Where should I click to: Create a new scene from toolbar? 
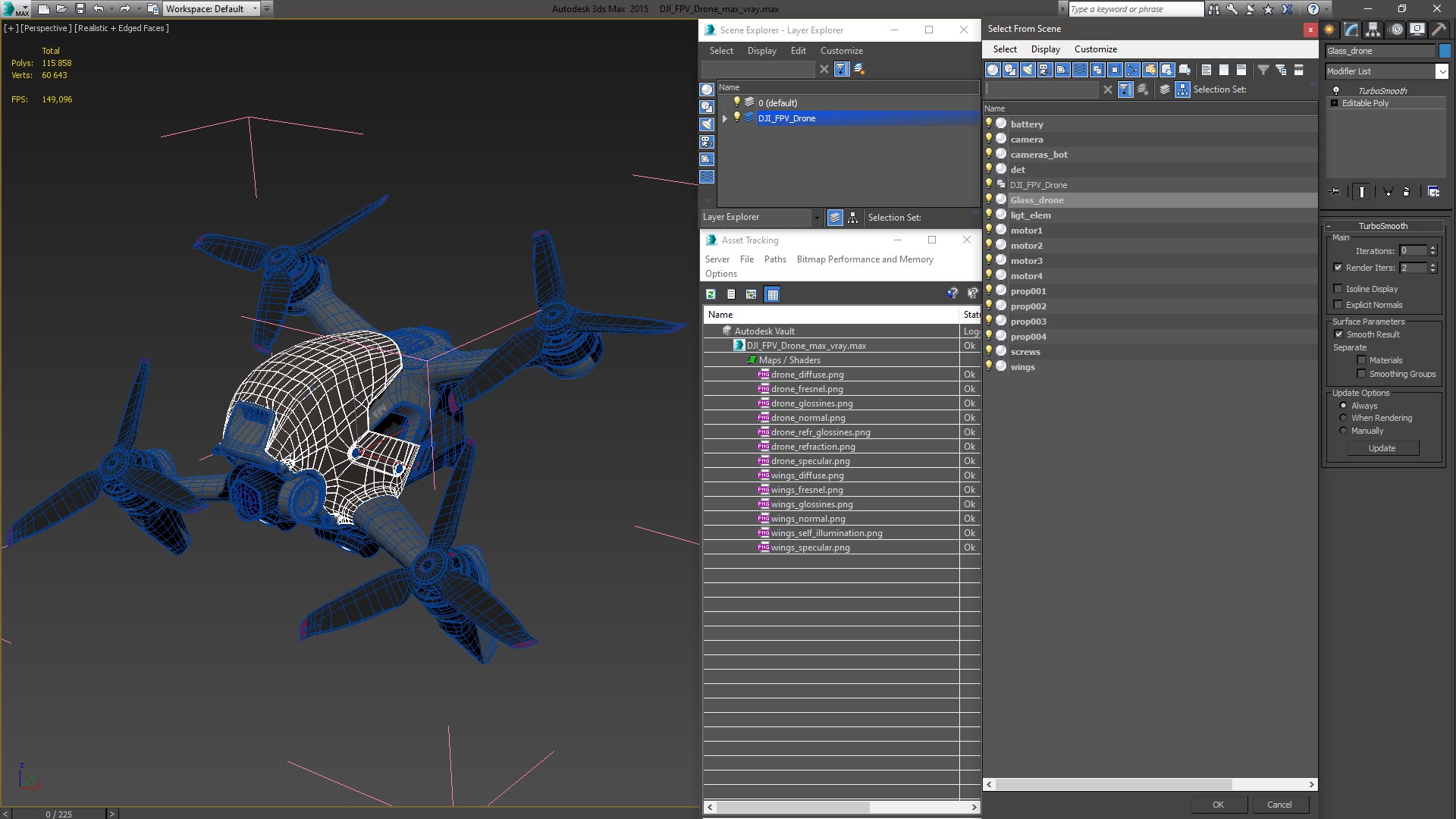click(44, 9)
